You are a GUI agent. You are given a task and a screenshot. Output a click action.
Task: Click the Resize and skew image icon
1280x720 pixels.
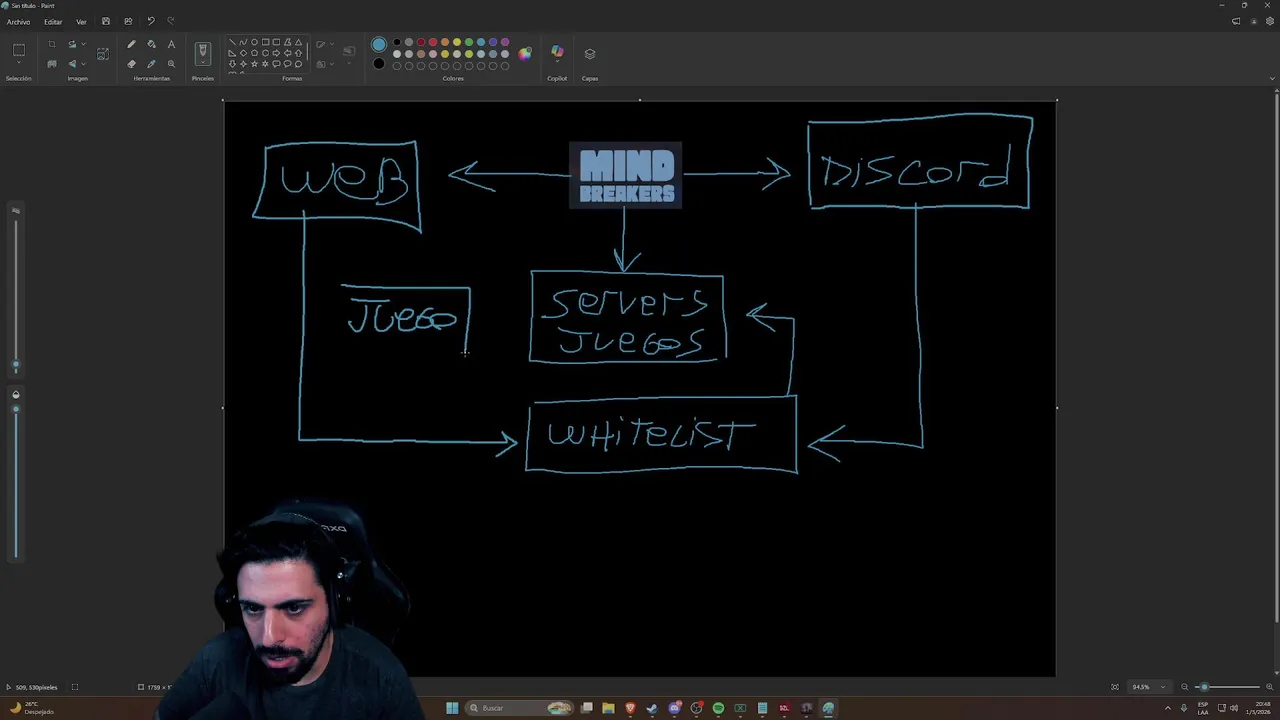(102, 54)
